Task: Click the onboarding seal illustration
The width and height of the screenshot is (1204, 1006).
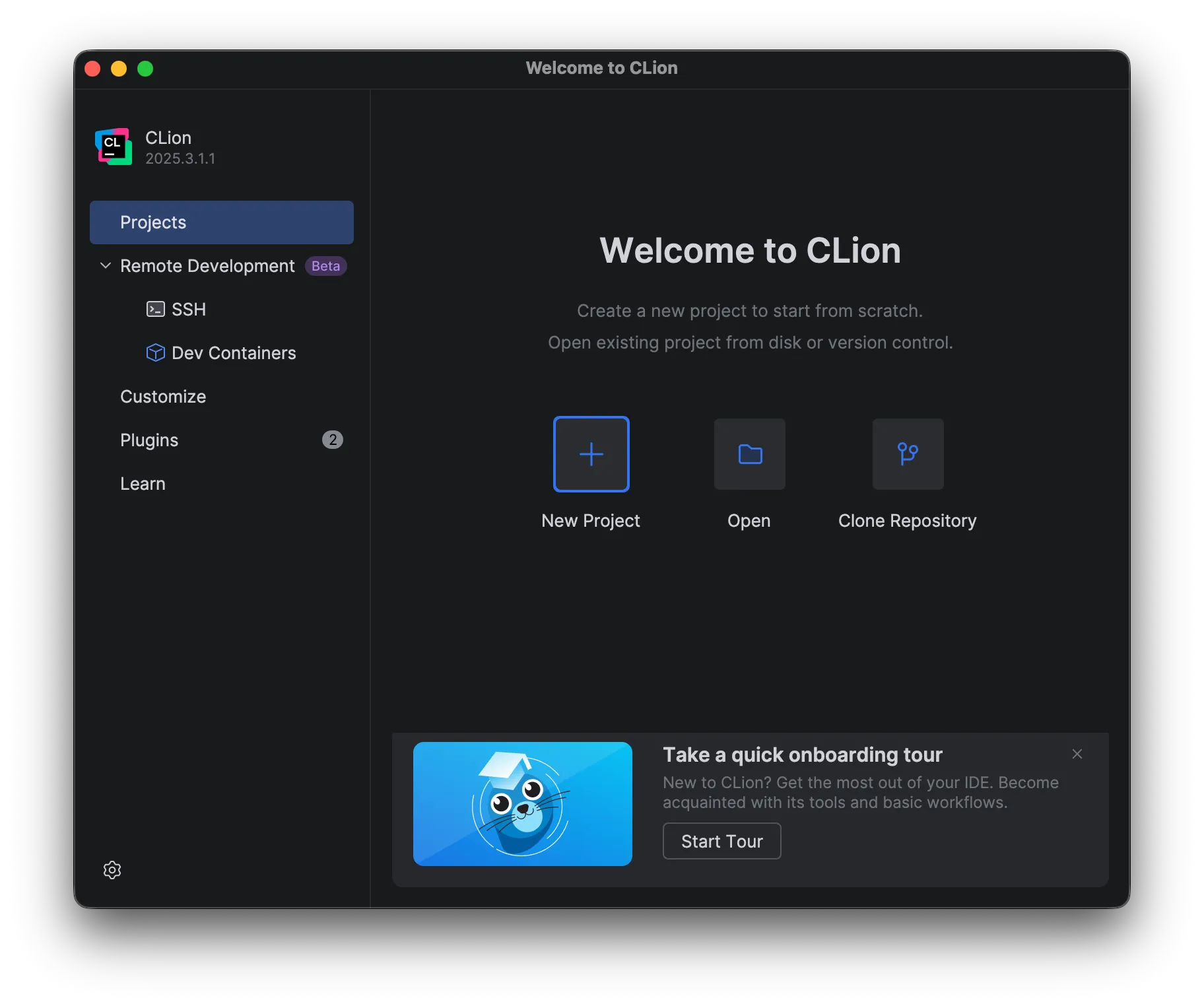Action: pyautogui.click(x=521, y=804)
